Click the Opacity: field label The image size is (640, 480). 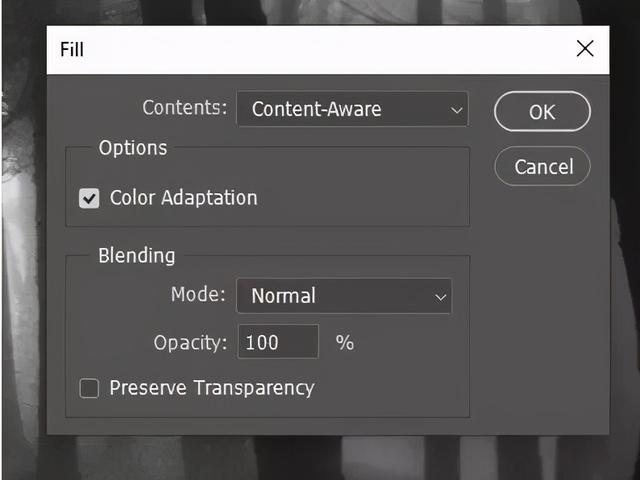(x=190, y=343)
